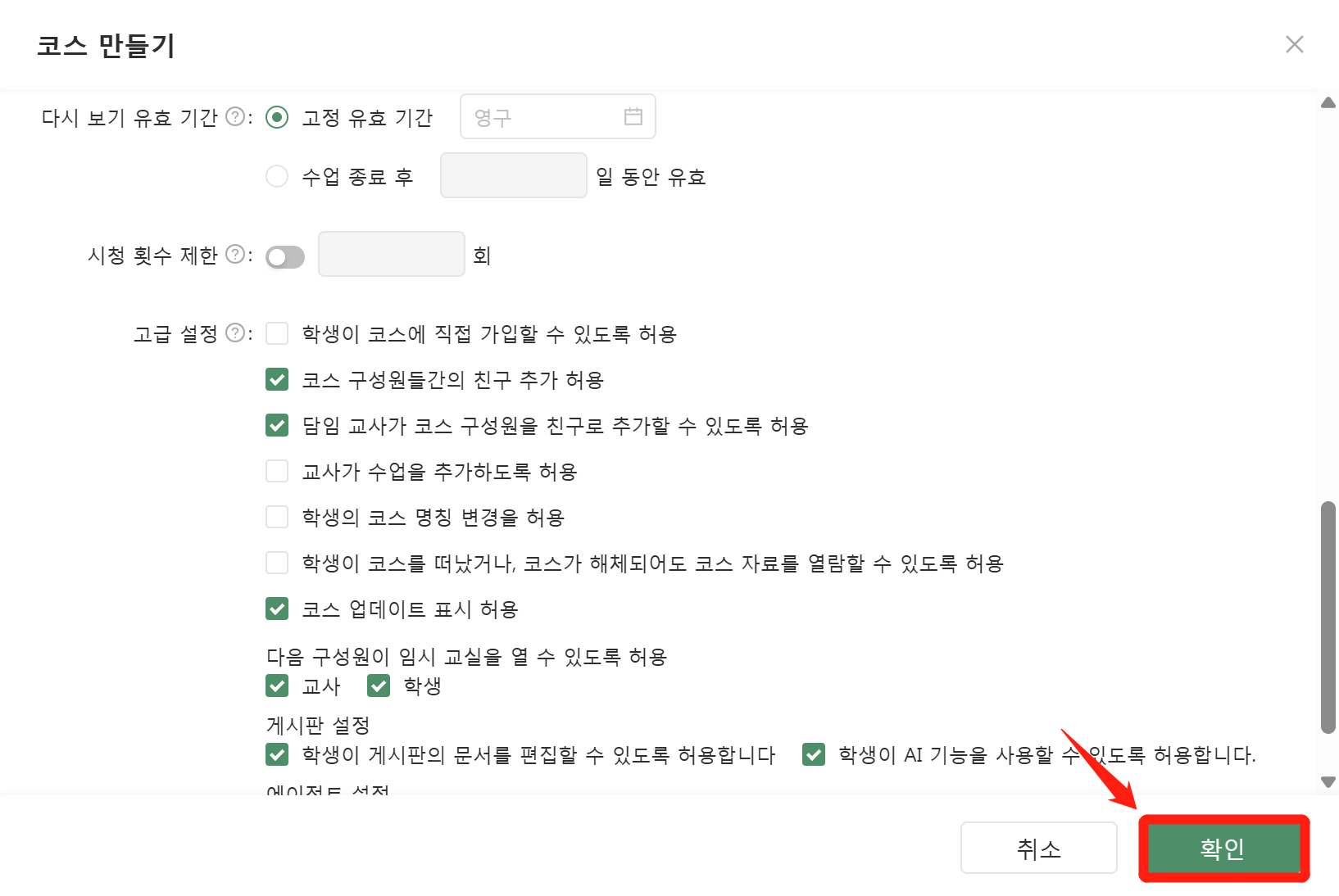Click help icon next to 다시 보기 유효 기간
This screenshot has width=1339, height=896.
coord(234,117)
